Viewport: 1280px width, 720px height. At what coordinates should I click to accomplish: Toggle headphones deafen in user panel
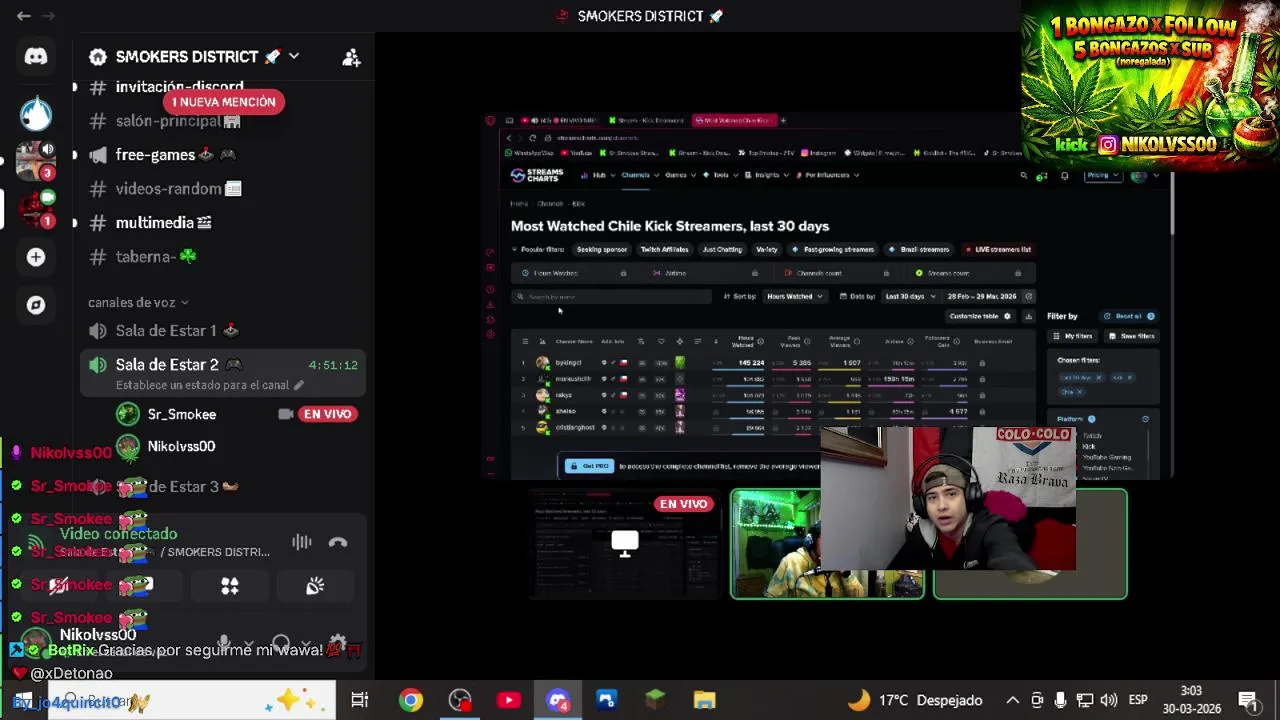[280, 642]
